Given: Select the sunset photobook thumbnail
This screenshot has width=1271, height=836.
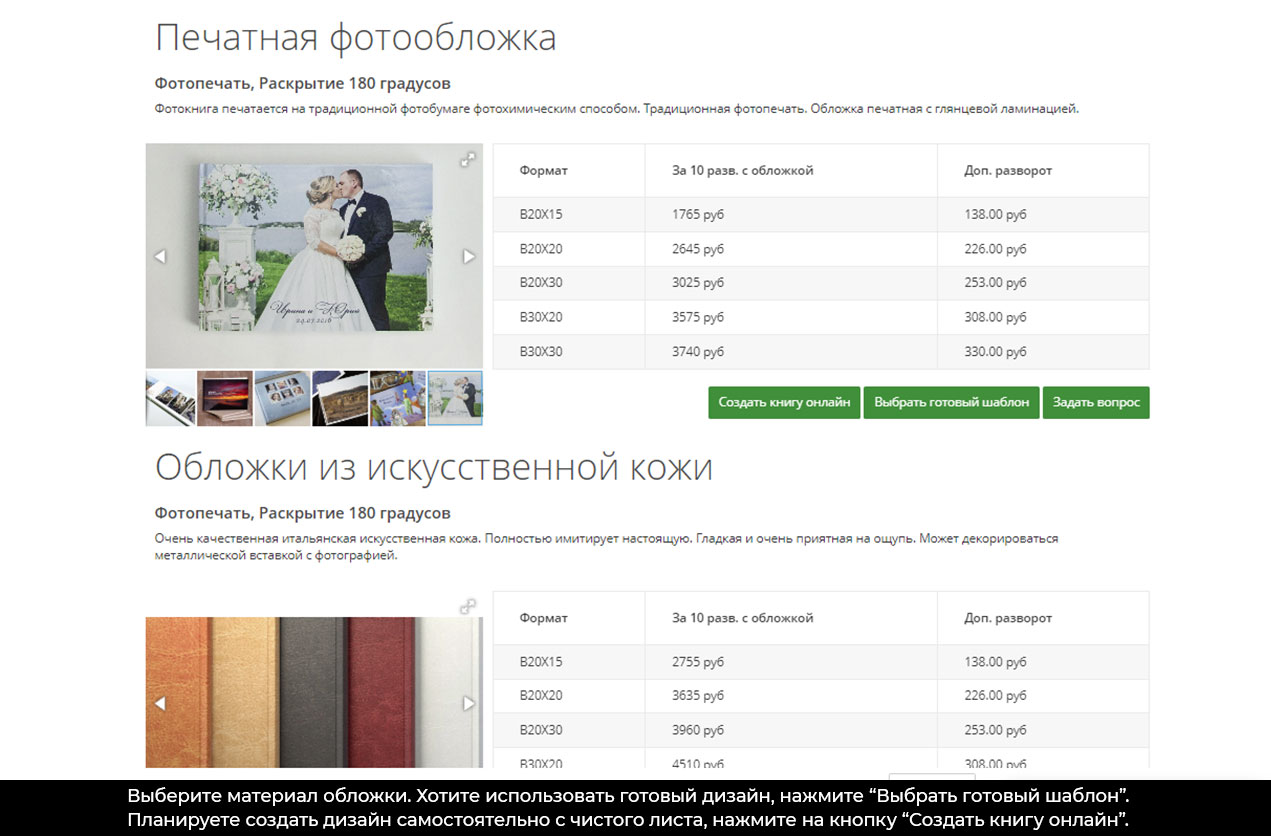Looking at the screenshot, I should click(224, 398).
